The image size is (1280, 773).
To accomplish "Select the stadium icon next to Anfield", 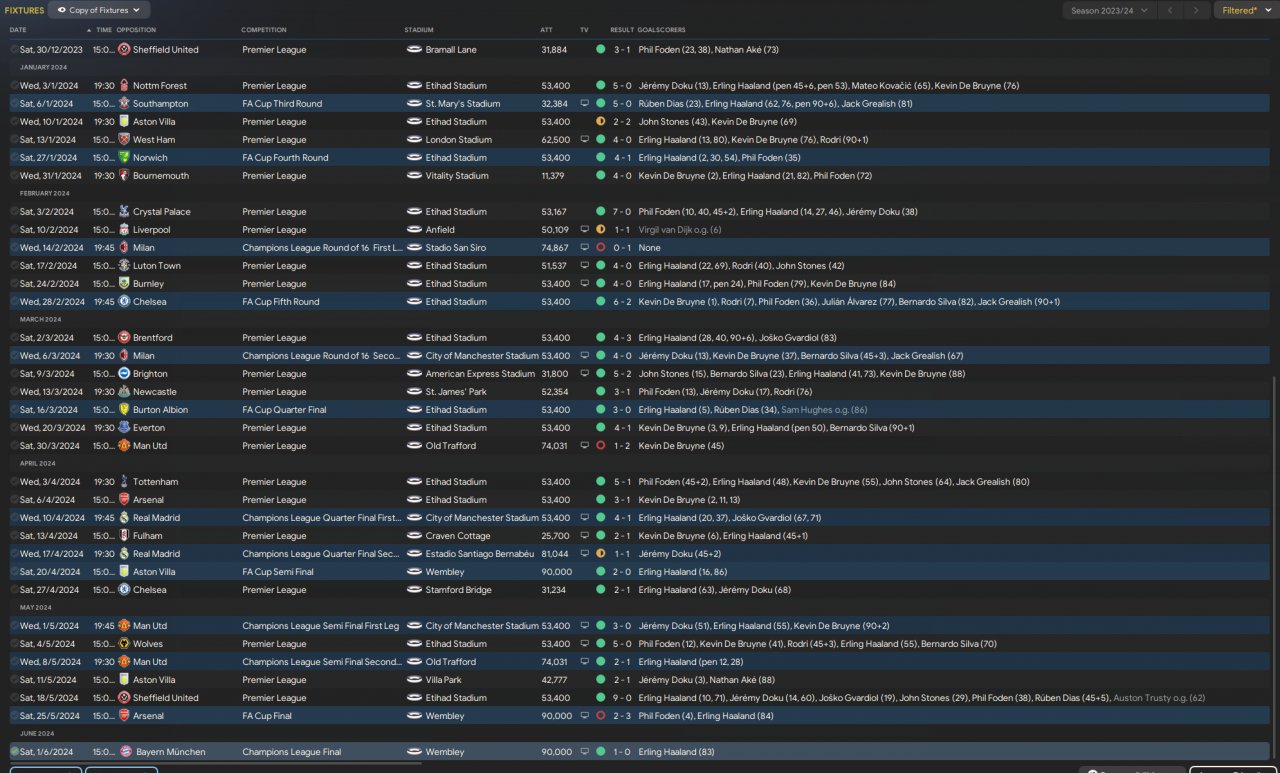I will pos(414,230).
